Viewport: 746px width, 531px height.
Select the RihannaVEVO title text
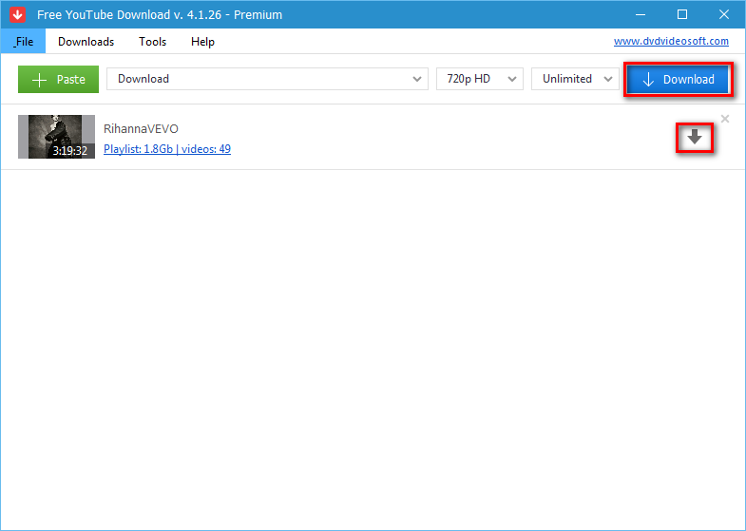(141, 129)
